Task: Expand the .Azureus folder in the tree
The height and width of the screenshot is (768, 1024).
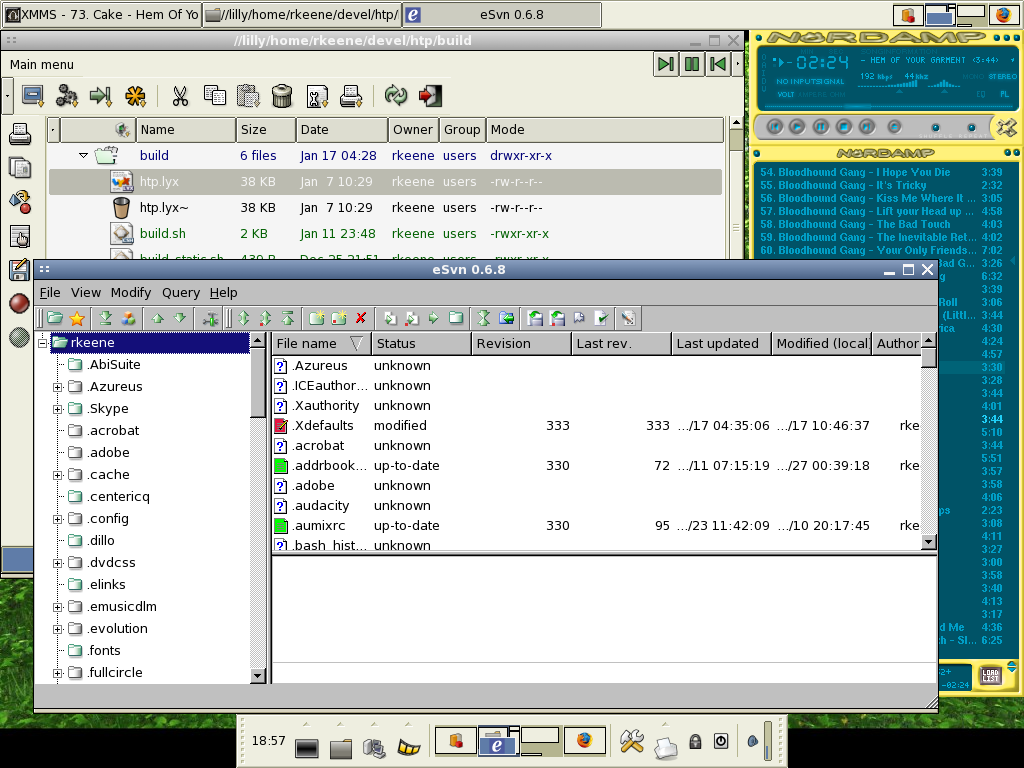Action: [x=57, y=387]
